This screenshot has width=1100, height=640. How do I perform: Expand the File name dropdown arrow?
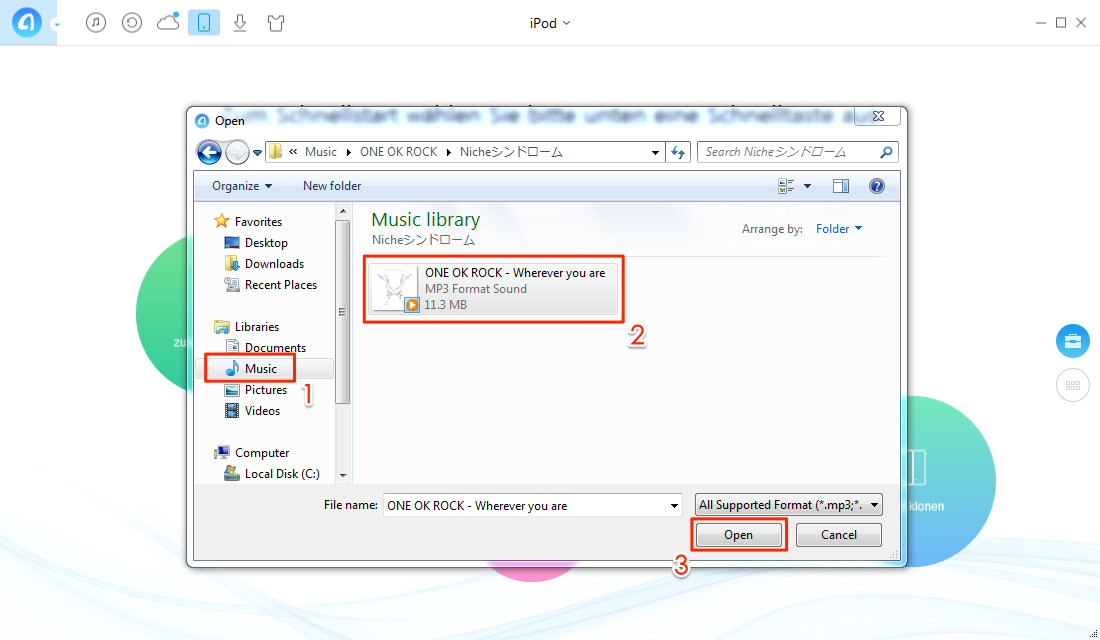pyautogui.click(x=674, y=505)
